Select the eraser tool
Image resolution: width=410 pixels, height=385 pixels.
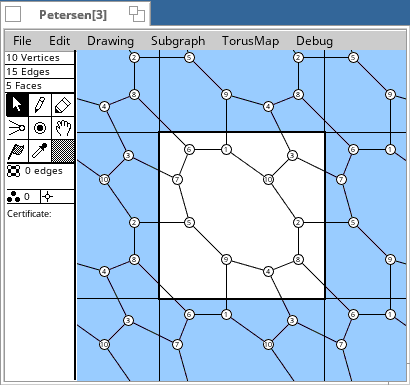point(63,105)
